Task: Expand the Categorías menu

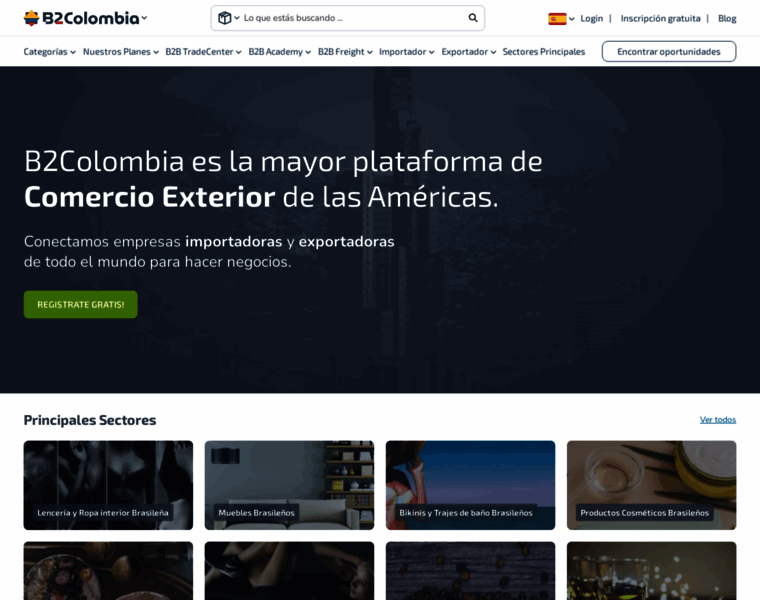Action: [49, 51]
